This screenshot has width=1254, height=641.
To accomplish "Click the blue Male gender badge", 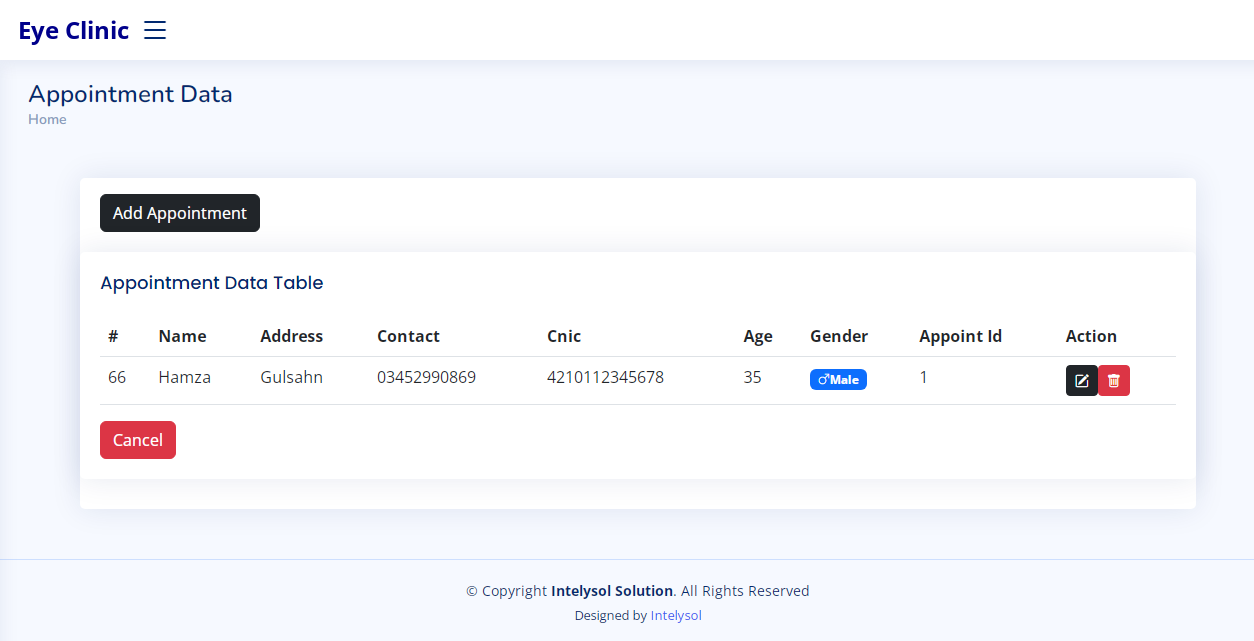I will (838, 380).
